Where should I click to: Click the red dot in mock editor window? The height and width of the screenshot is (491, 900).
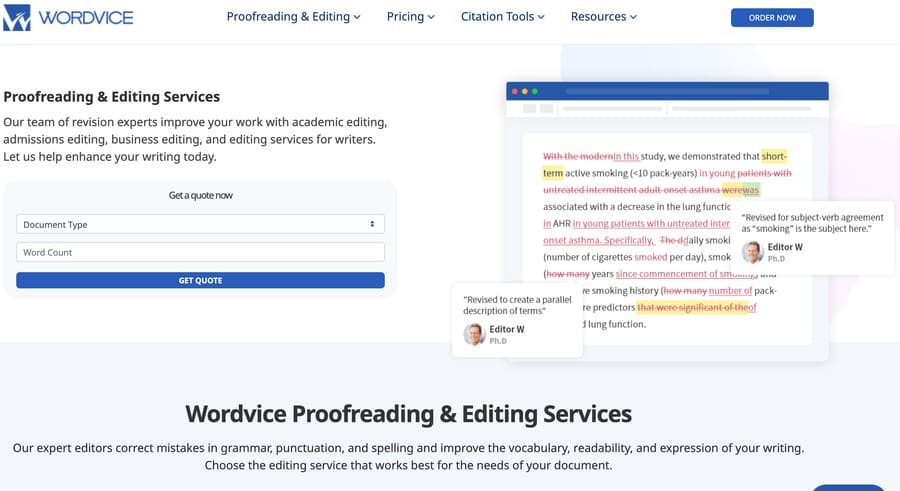515,91
